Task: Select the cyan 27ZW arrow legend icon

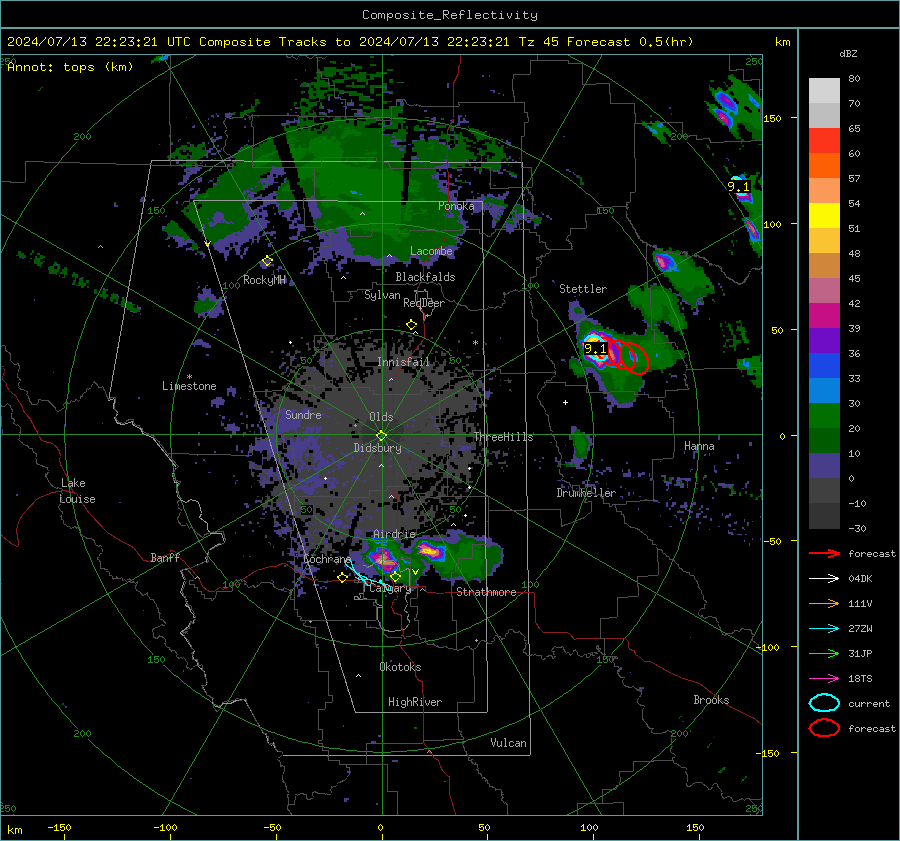Action: coord(824,628)
